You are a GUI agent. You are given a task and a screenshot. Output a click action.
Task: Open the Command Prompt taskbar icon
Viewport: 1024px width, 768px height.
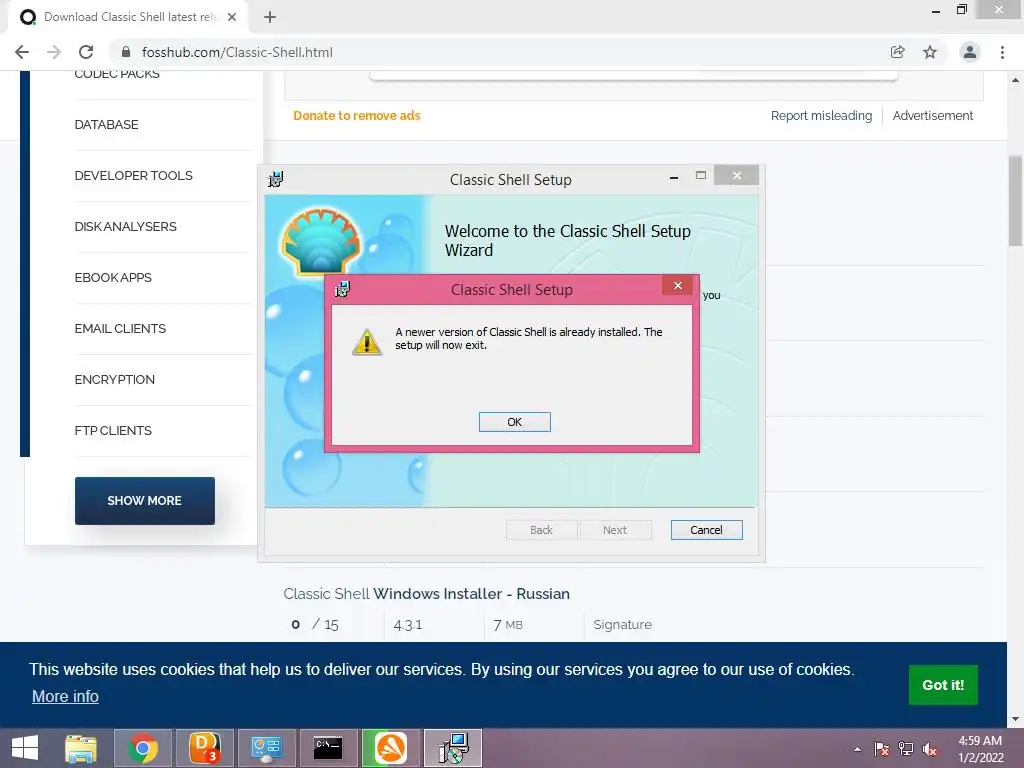(328, 748)
